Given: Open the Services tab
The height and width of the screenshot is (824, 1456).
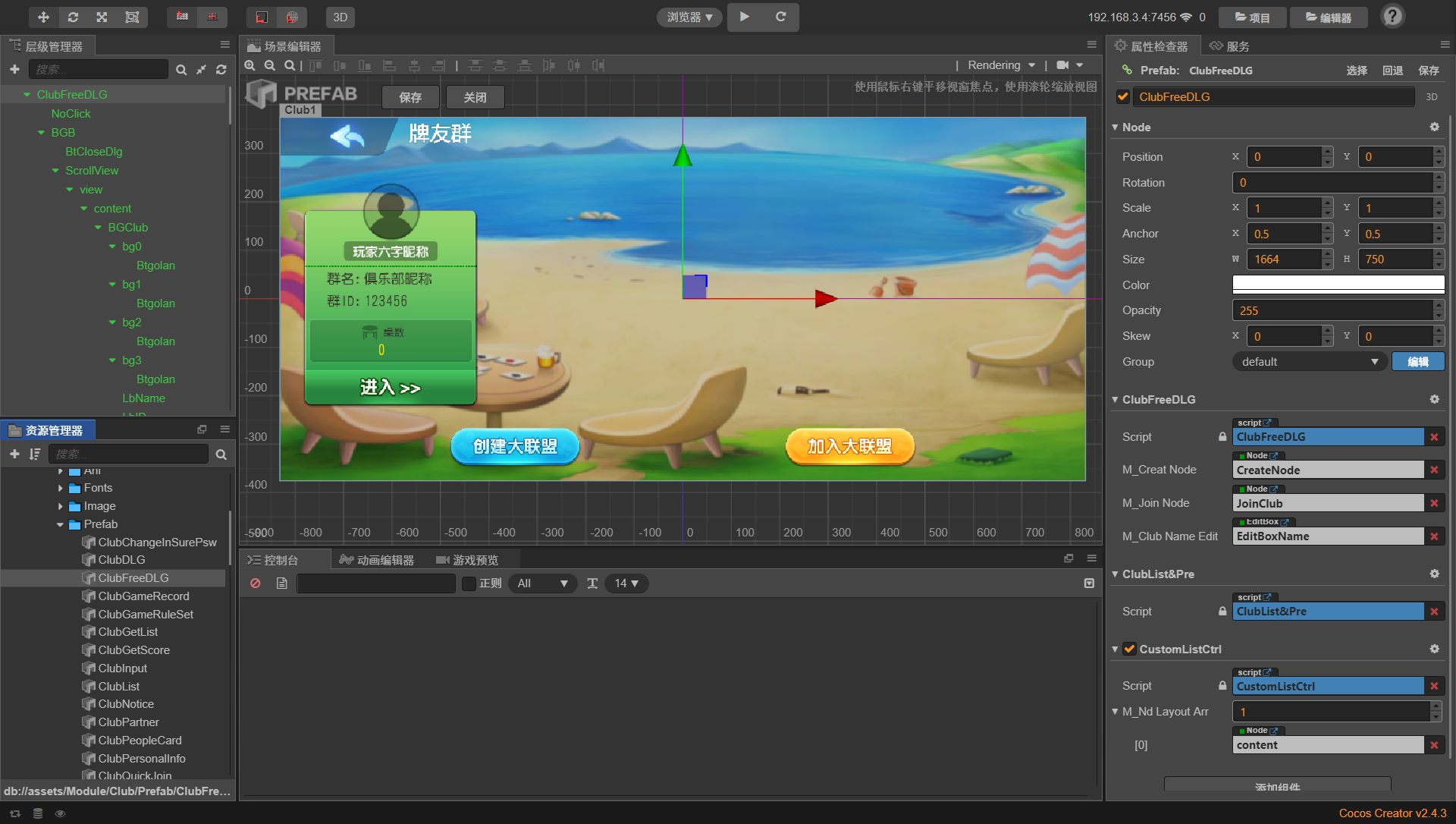Looking at the screenshot, I should (x=1230, y=46).
